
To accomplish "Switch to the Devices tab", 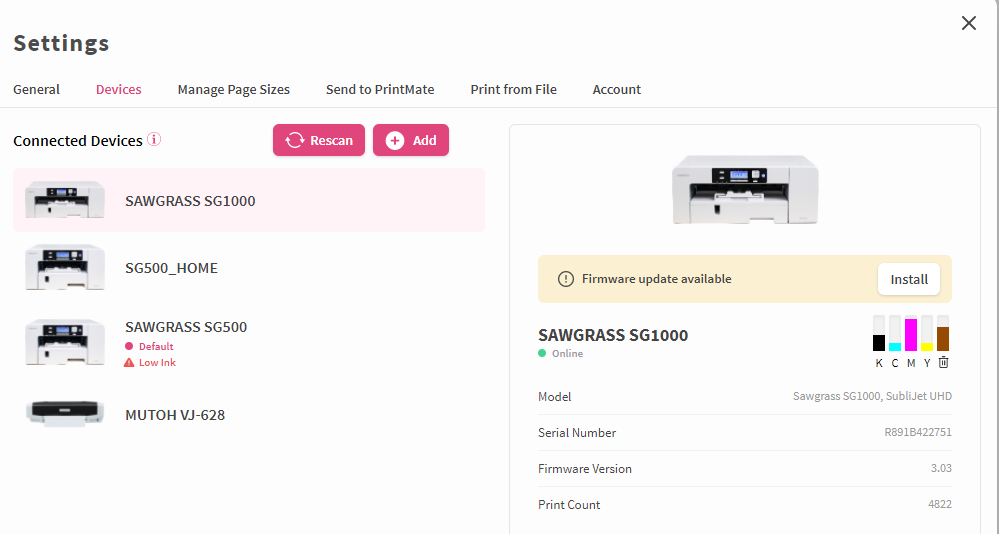I will coord(119,89).
